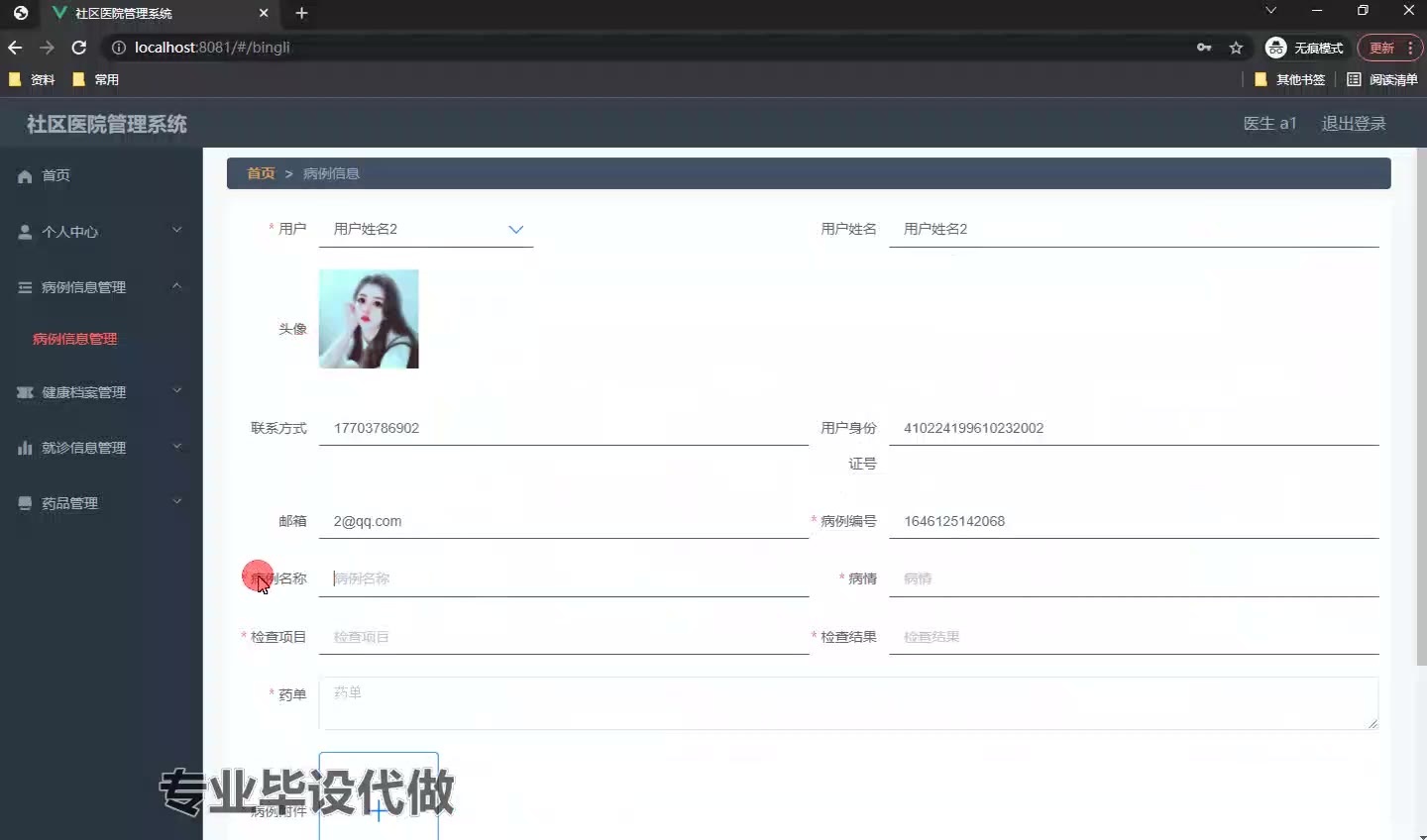Focus the 检查结果 input field

[1134, 637]
